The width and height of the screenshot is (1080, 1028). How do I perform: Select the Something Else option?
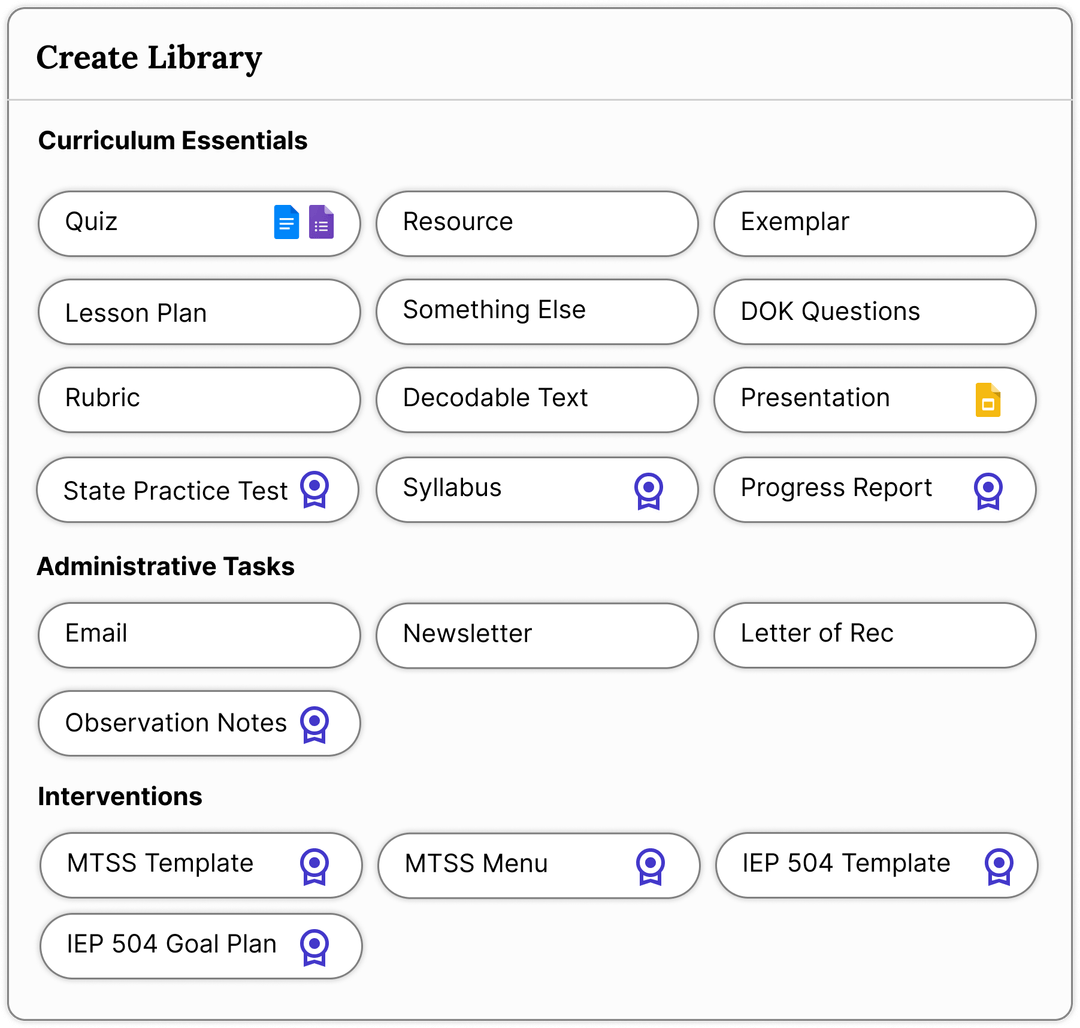(537, 311)
